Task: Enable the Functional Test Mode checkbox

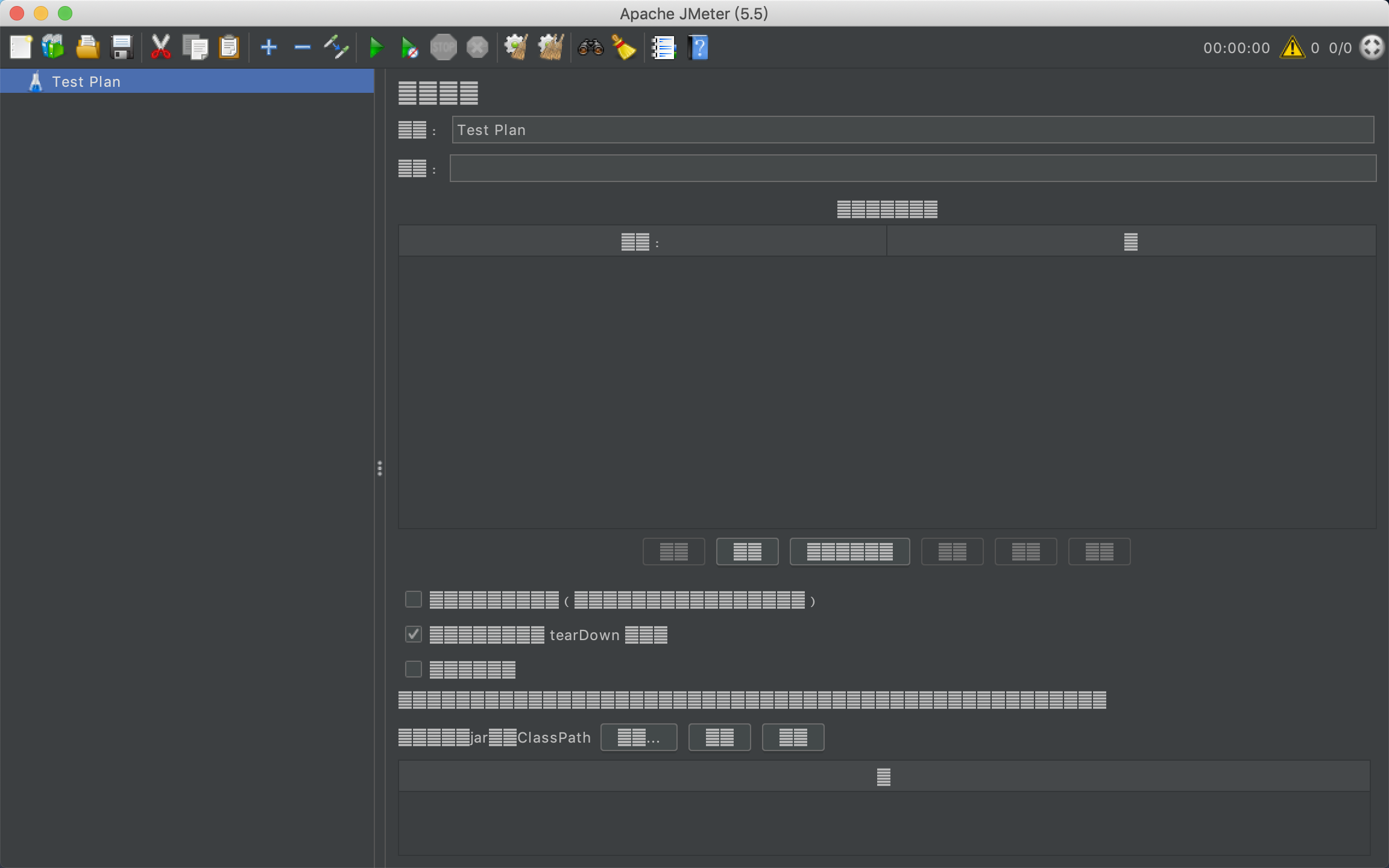Action: [413, 669]
